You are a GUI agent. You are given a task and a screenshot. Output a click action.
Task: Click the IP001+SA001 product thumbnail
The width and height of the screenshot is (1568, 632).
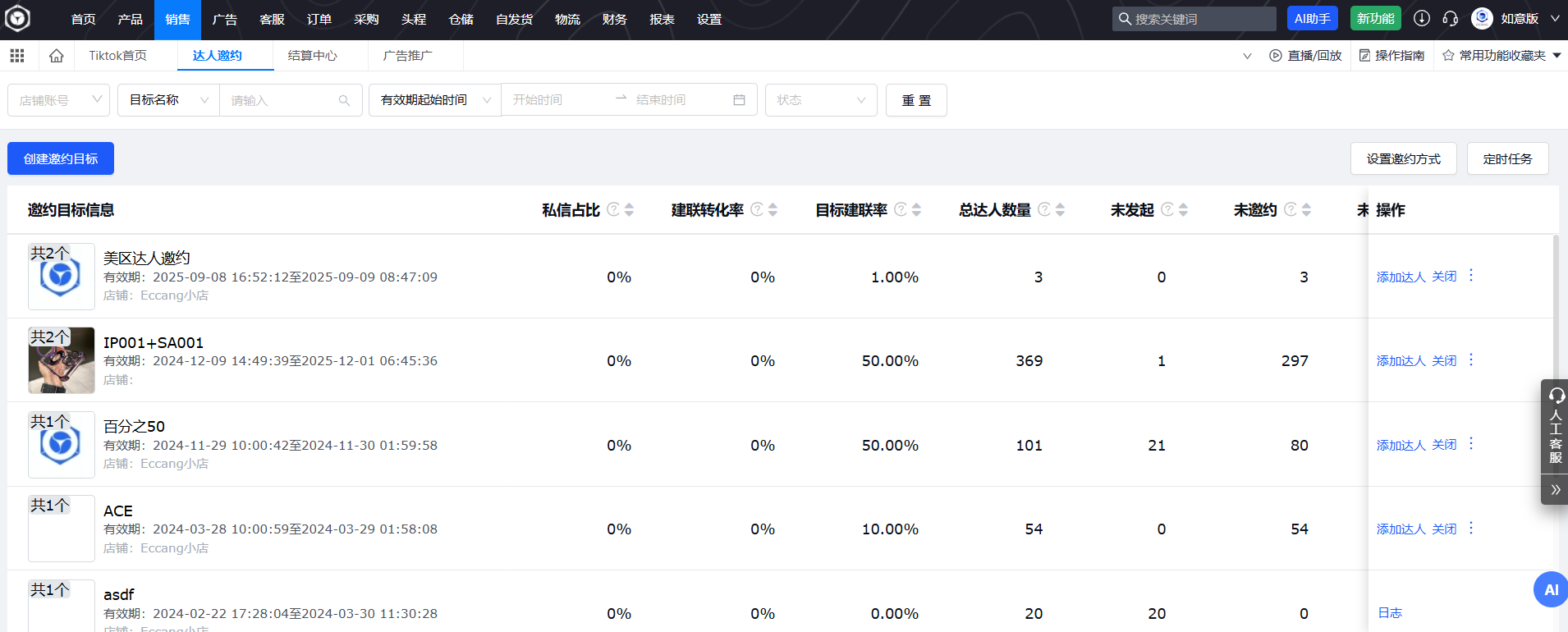[62, 360]
